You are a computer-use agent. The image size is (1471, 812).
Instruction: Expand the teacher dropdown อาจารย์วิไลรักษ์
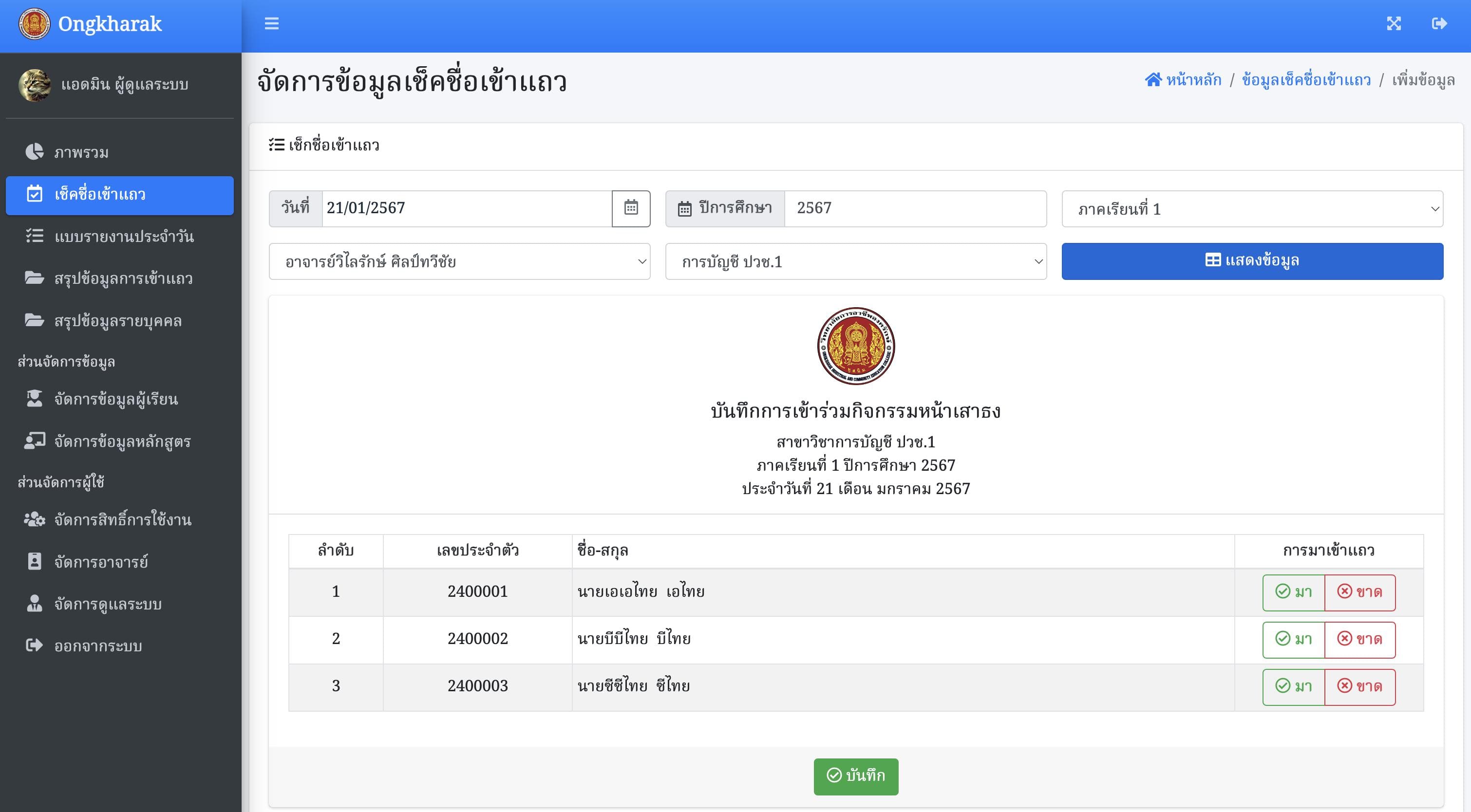pyautogui.click(x=460, y=261)
